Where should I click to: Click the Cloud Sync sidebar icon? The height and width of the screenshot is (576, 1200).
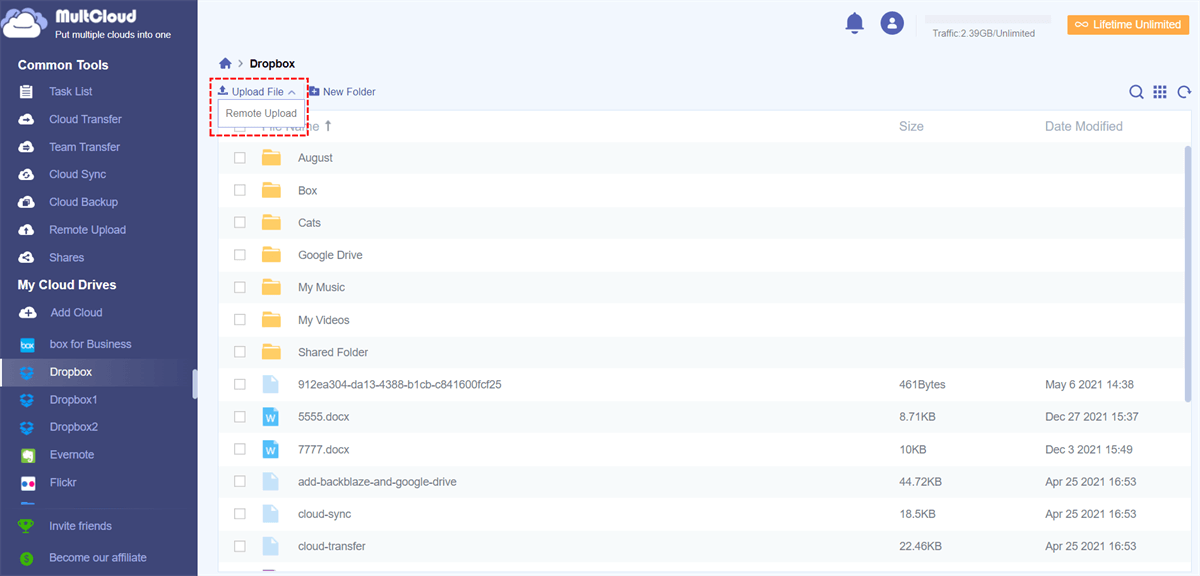[x=27, y=175]
